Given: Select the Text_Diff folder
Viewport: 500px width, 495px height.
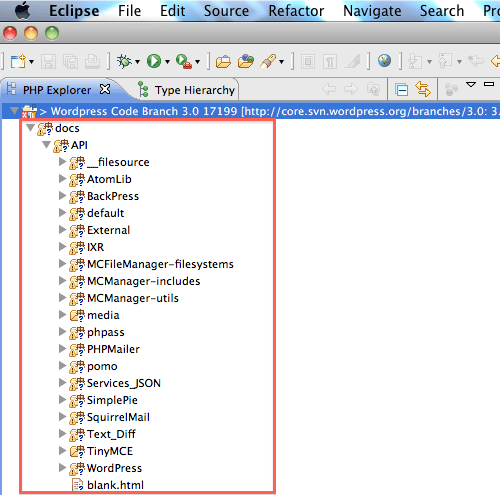Looking at the screenshot, I should pyautogui.click(x=111, y=434).
